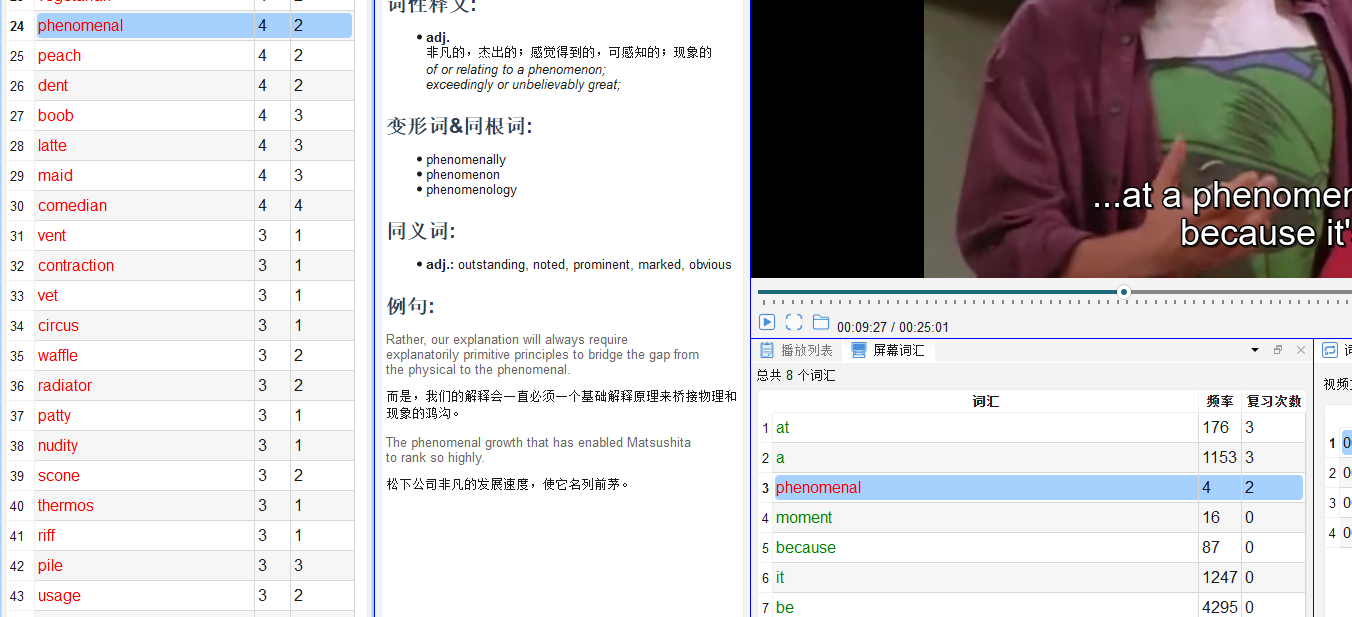The width and height of the screenshot is (1352, 617).
Task: Click the timestamp 00:09:27 / 00:25:01
Action: click(893, 327)
